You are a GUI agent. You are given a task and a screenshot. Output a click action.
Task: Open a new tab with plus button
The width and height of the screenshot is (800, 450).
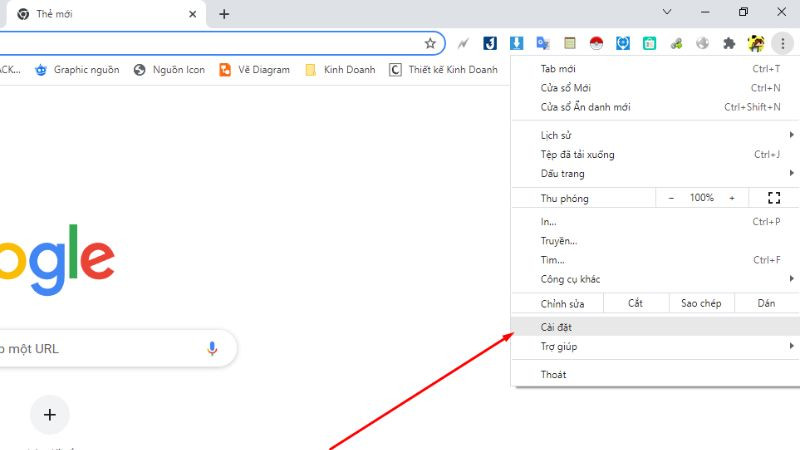coord(224,14)
